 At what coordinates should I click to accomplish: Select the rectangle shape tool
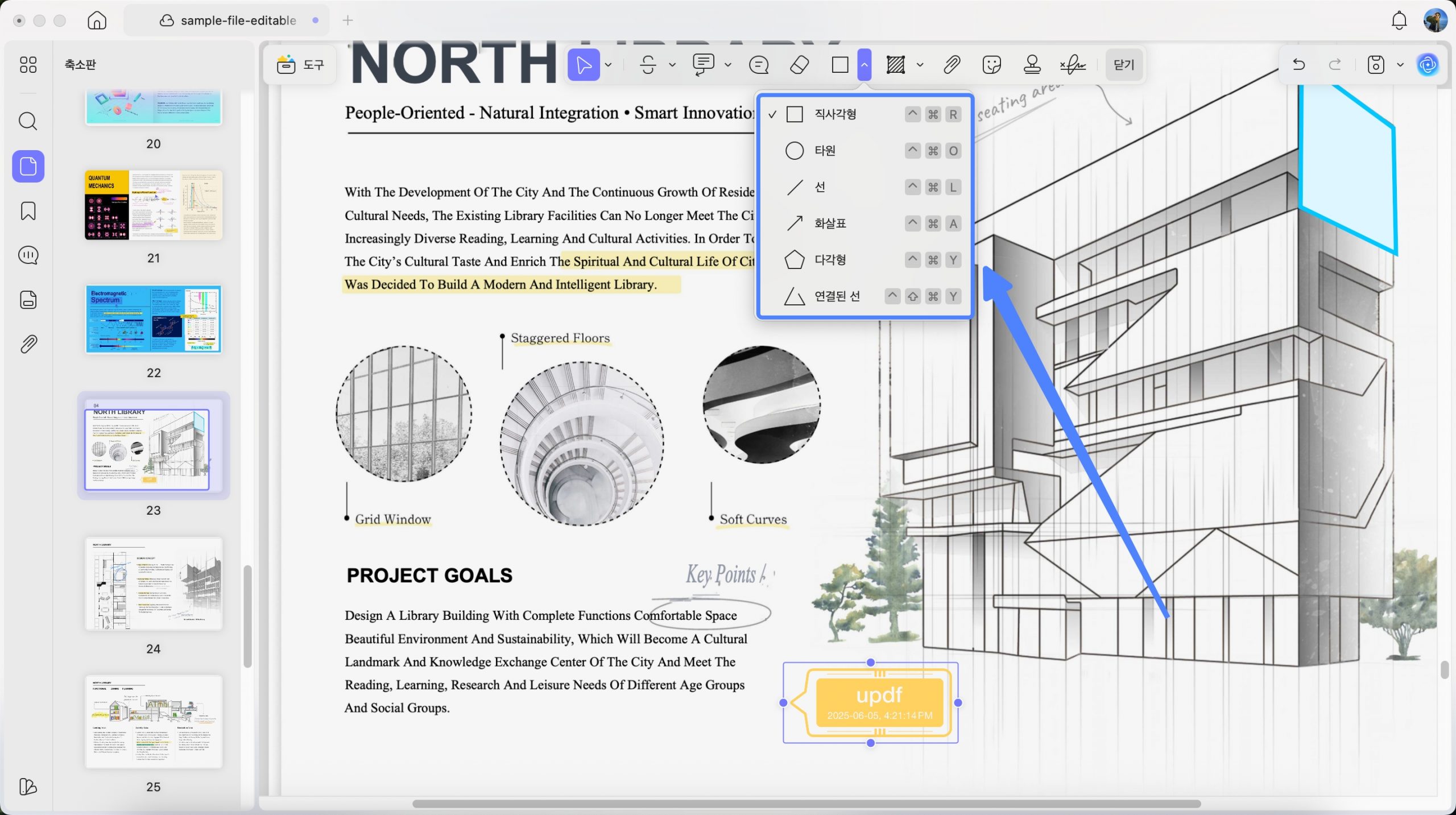coord(840,65)
